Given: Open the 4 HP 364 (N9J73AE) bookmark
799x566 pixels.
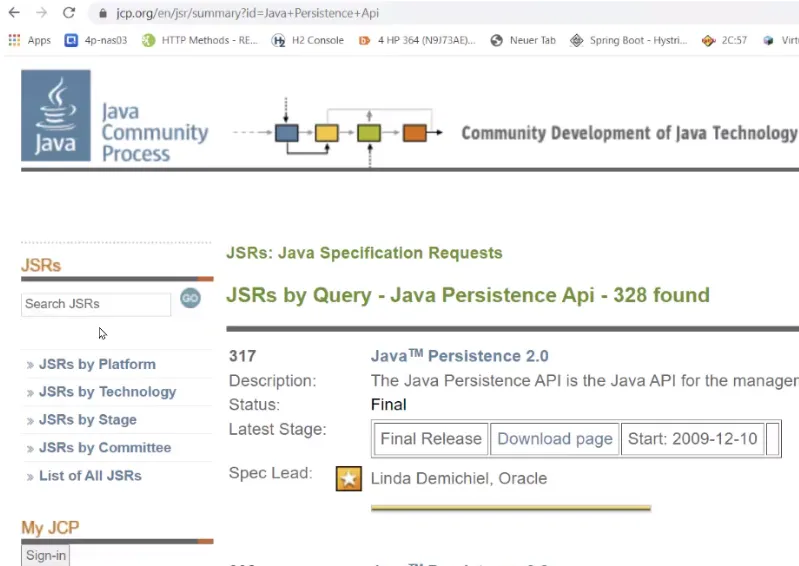Looking at the screenshot, I should (417, 40).
